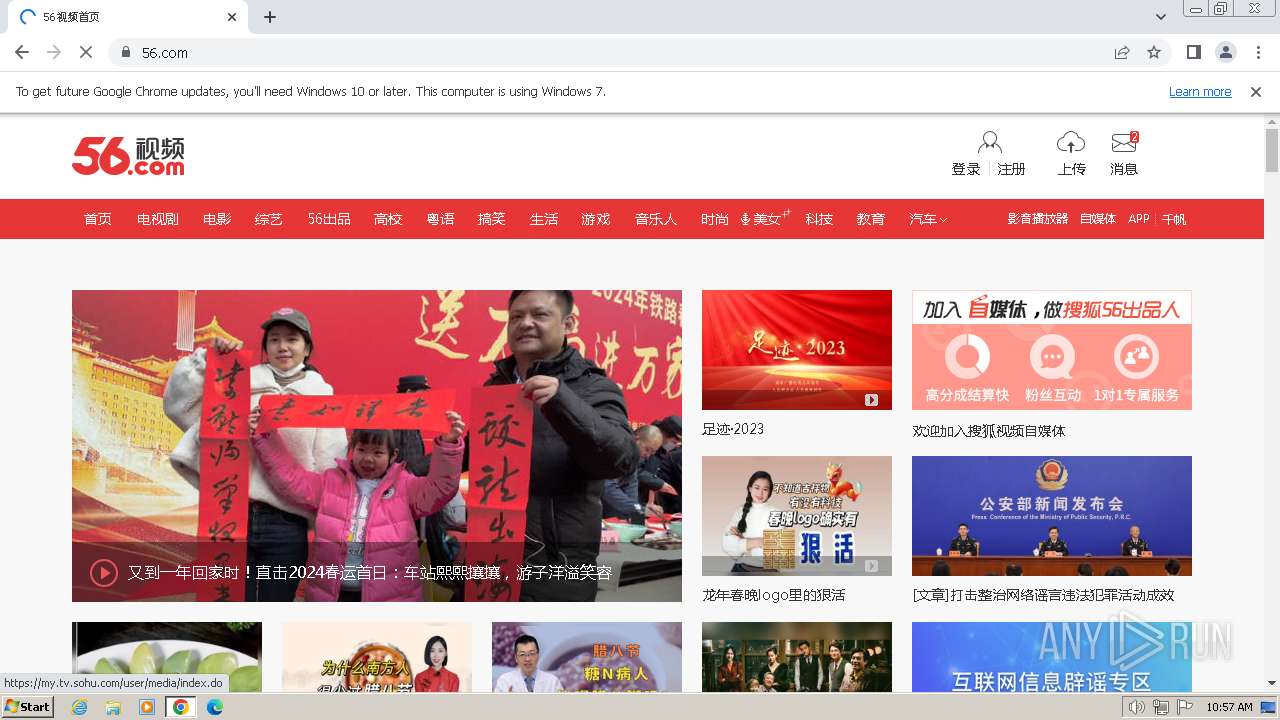Open the 千帆 link
1280x720 pixels.
(x=1174, y=219)
